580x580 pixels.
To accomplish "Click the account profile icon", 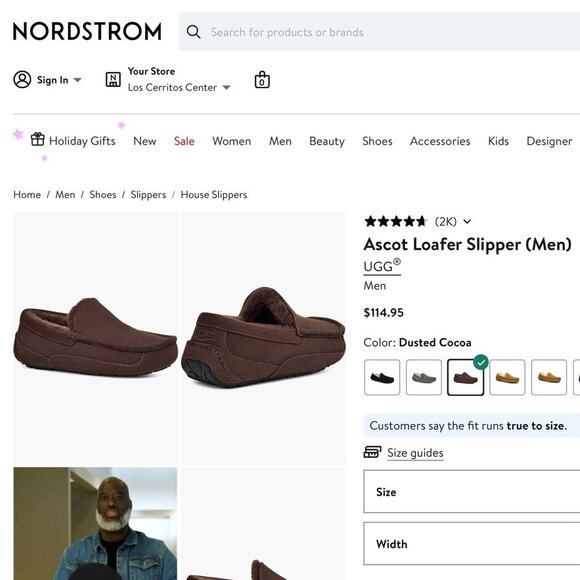I will [x=22, y=80].
